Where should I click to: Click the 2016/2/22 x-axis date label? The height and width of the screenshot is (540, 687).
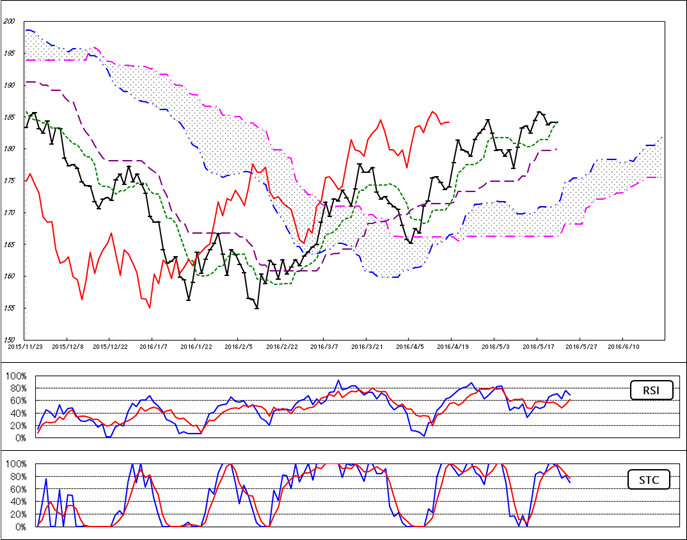[282, 346]
